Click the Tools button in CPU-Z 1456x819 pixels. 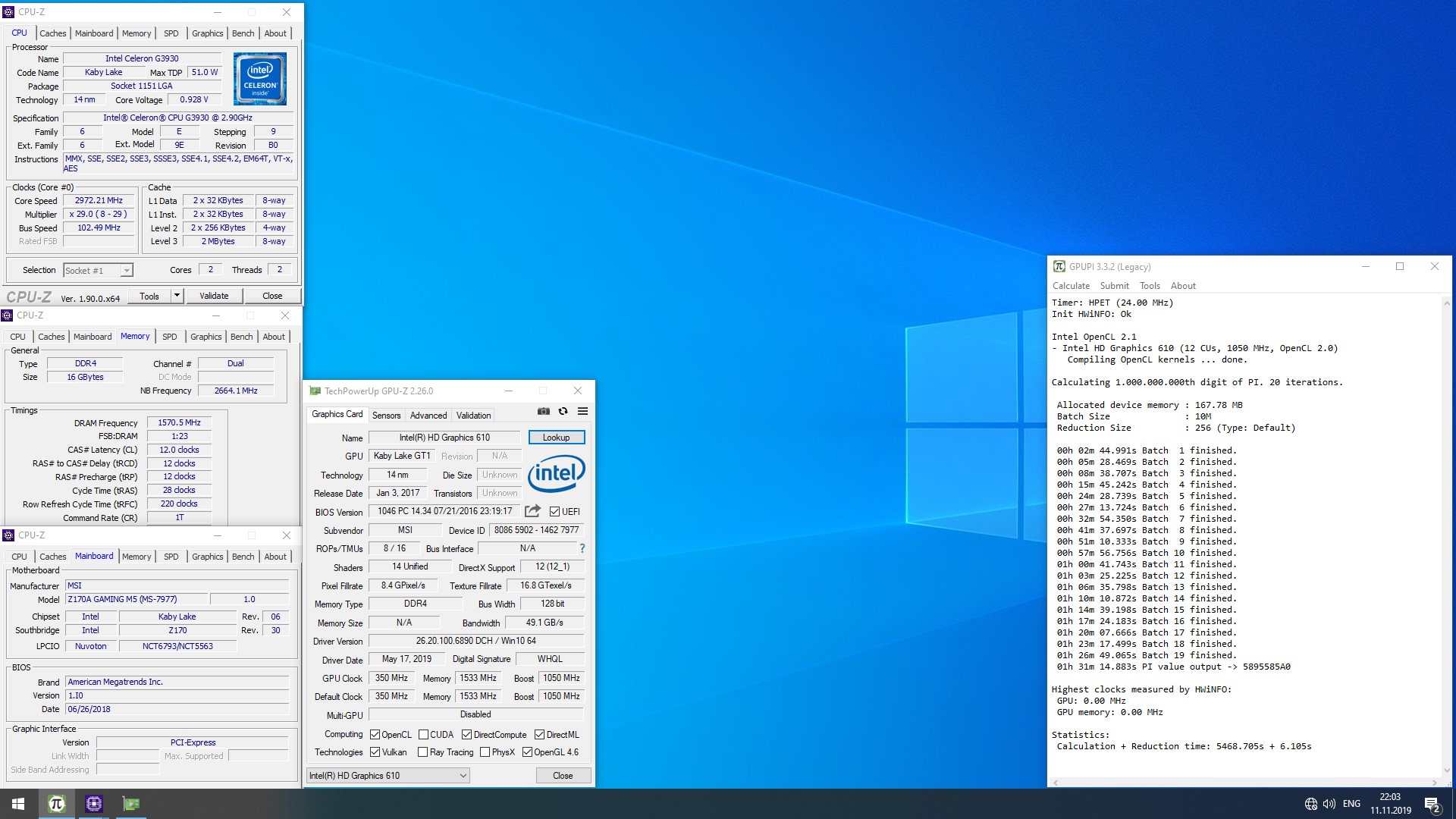pos(149,296)
